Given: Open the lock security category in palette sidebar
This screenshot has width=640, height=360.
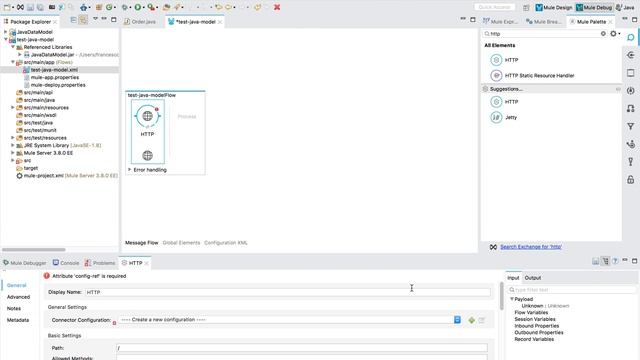Looking at the screenshot, I should point(631,180).
